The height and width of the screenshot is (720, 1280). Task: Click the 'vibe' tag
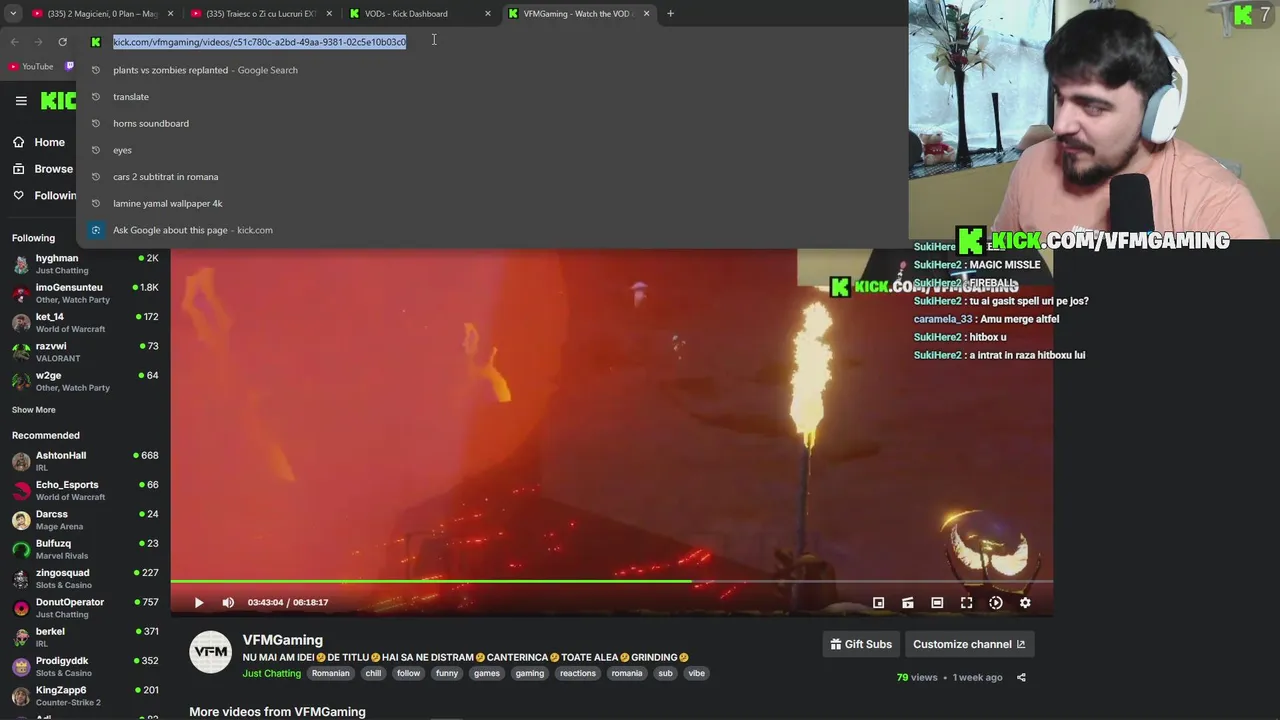pos(697,674)
